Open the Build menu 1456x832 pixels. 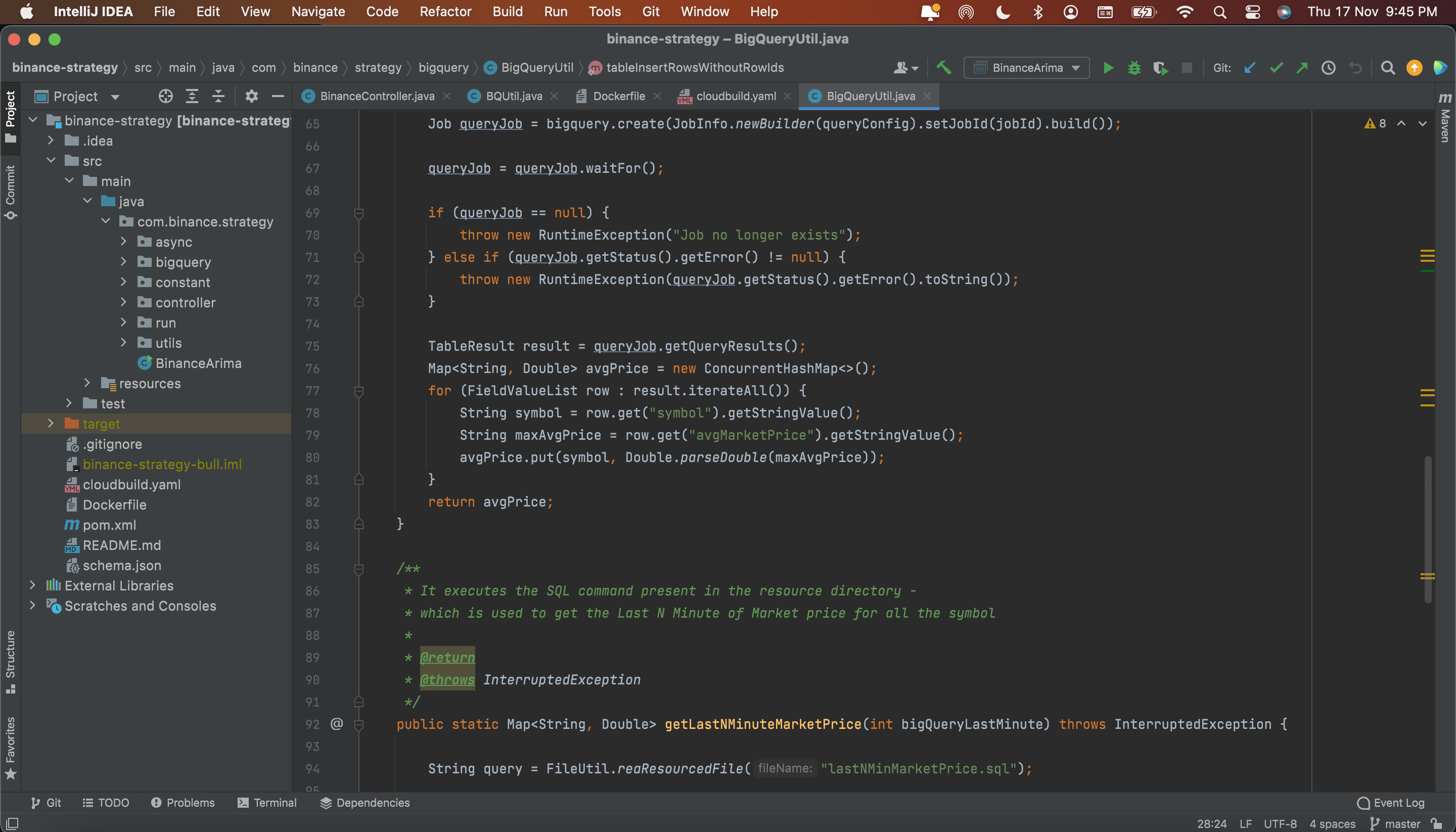point(507,12)
